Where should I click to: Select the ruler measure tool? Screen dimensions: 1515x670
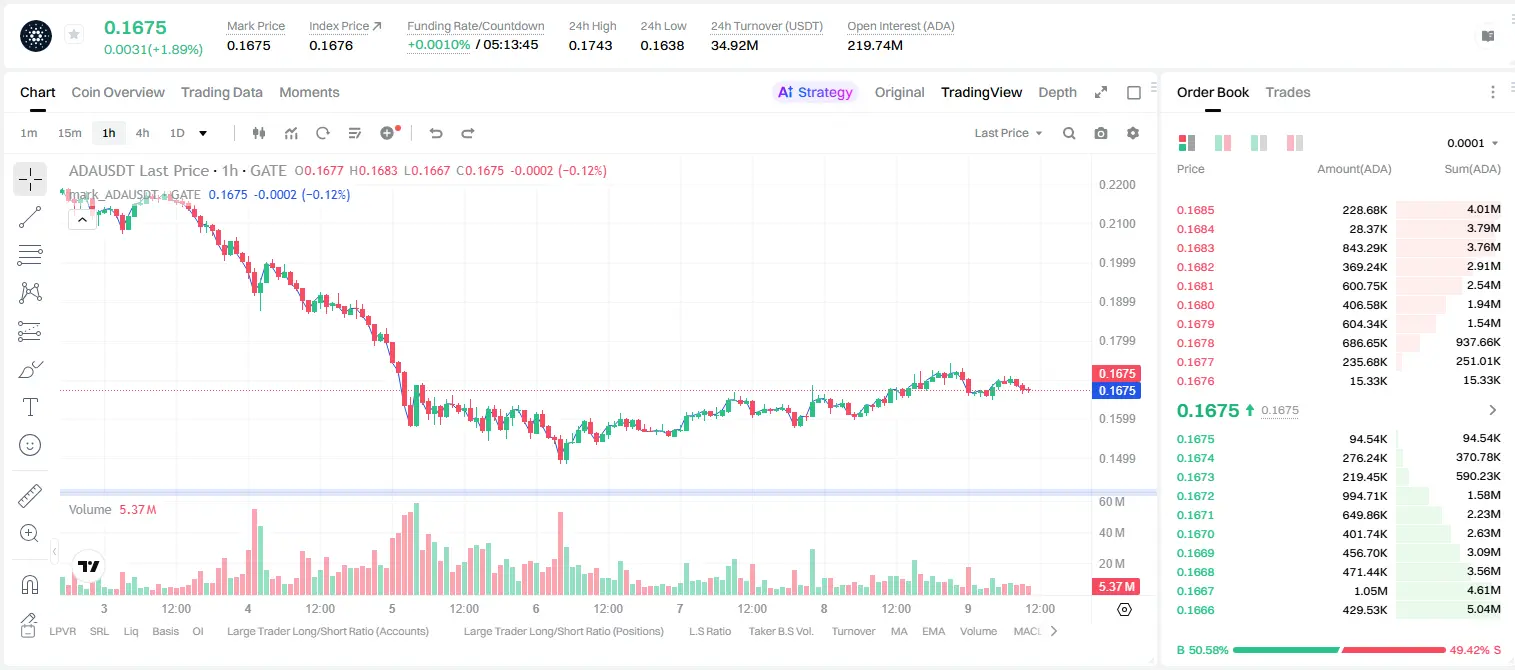(x=30, y=496)
